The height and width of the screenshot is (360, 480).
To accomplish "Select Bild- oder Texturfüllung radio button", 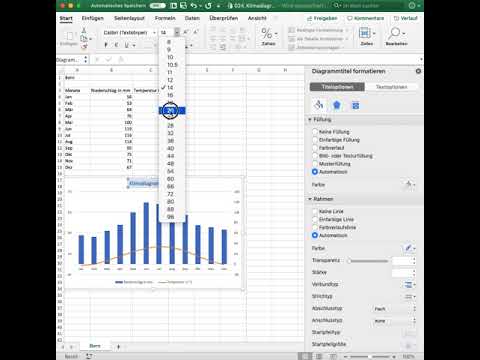I will pos(315,156).
